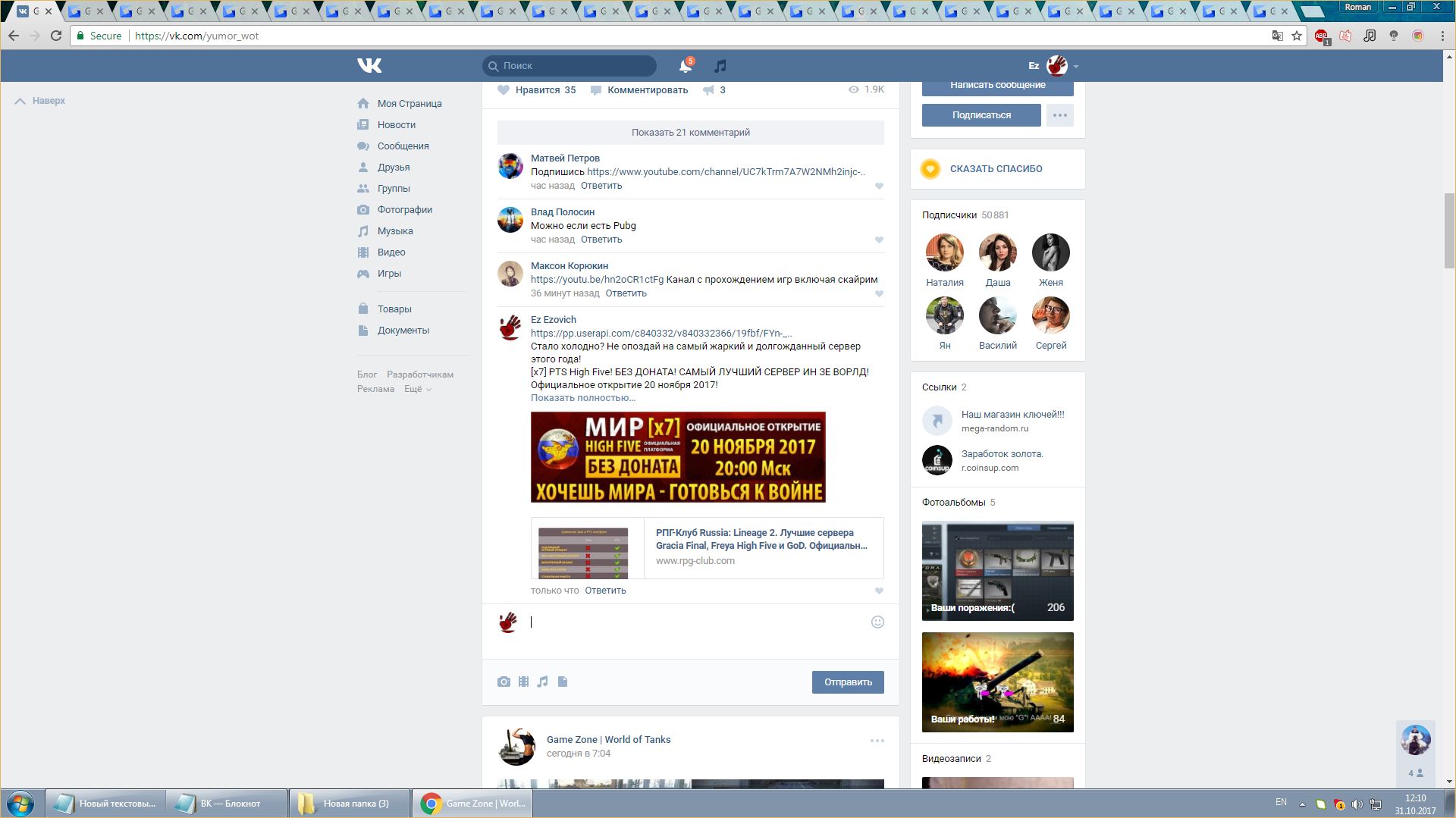Open Сообщения in sidebar
This screenshot has width=1456, height=818.
(403, 146)
